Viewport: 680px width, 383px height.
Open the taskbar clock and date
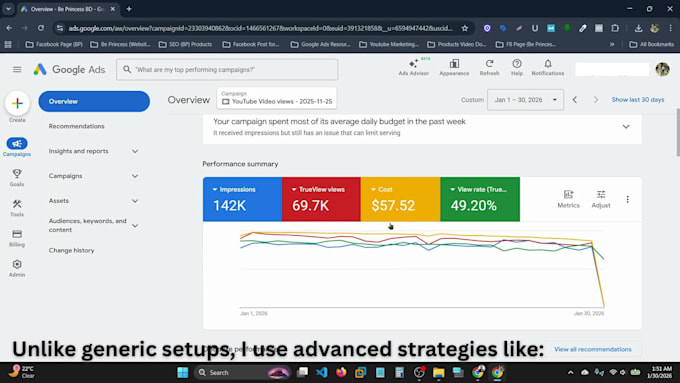pyautogui.click(x=659, y=372)
